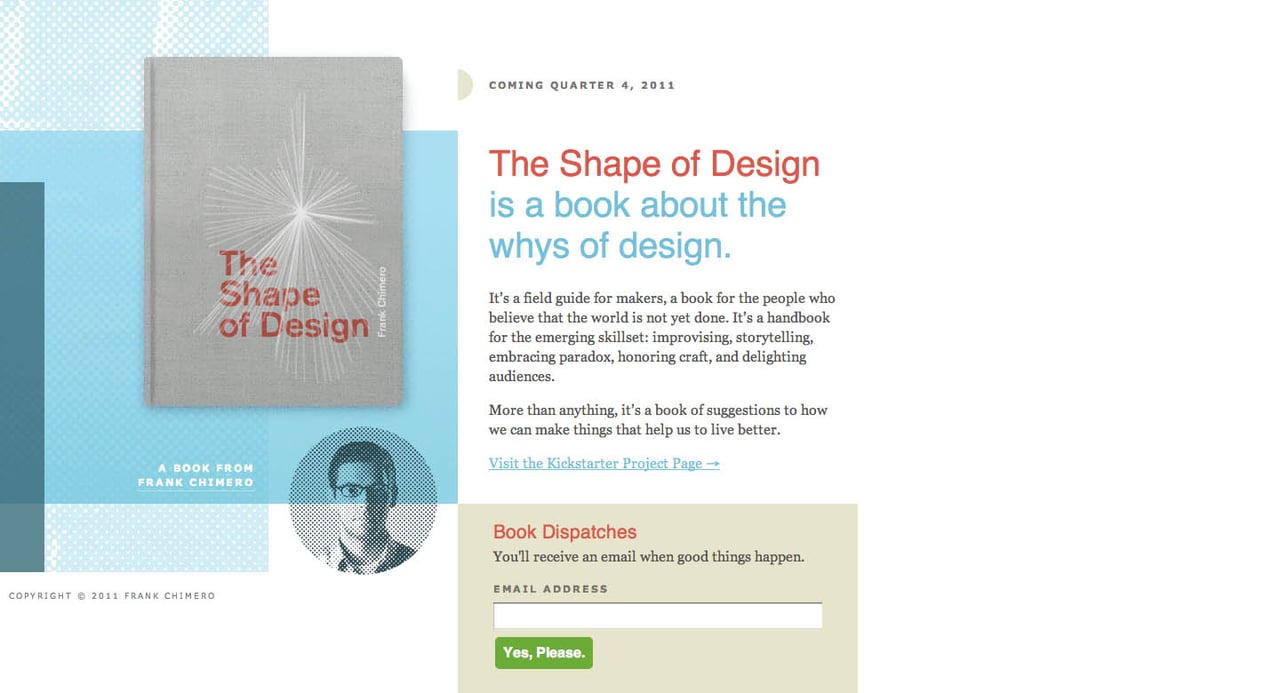Click the COMING QUARTER 4, 2011 label

point(582,85)
